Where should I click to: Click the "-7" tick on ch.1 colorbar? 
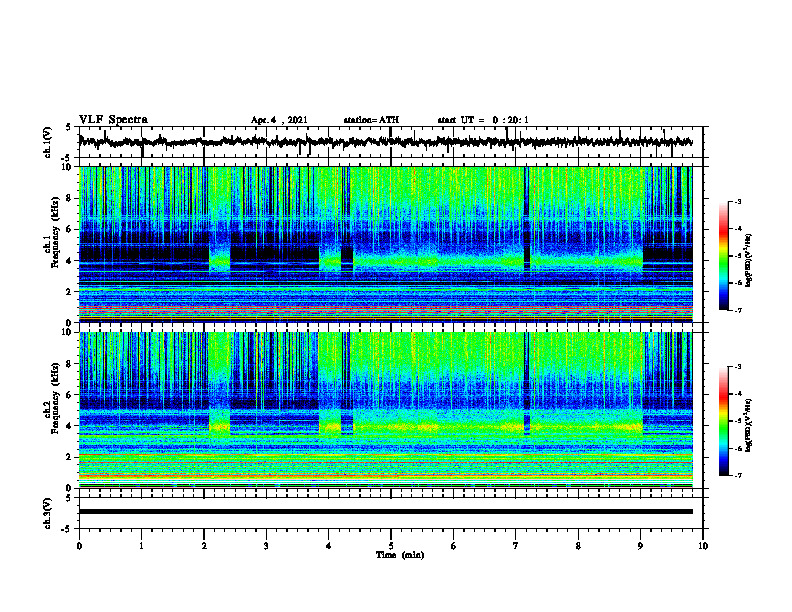pyautogui.click(x=738, y=310)
